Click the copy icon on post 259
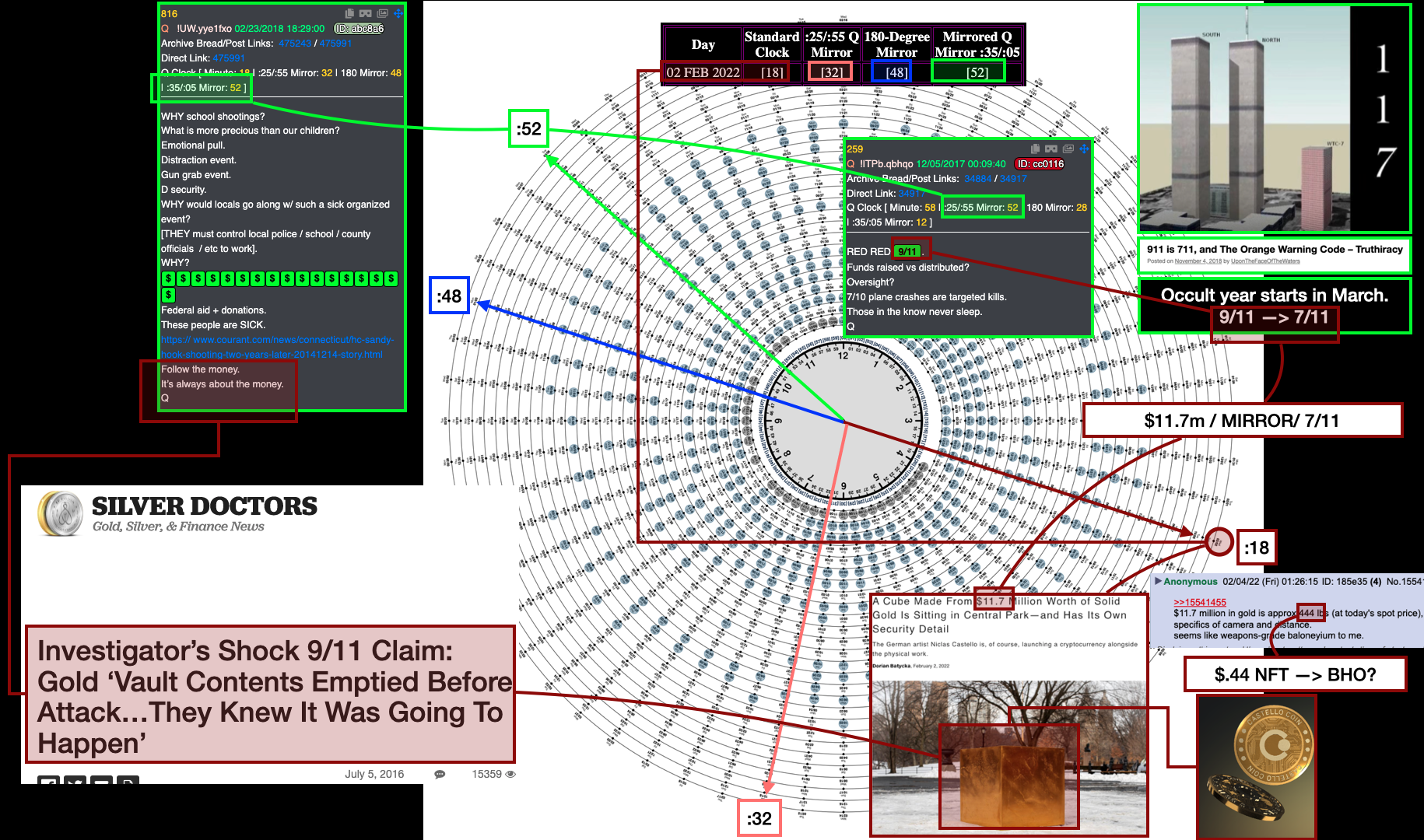Image resolution: width=1424 pixels, height=840 pixels. (x=1035, y=149)
